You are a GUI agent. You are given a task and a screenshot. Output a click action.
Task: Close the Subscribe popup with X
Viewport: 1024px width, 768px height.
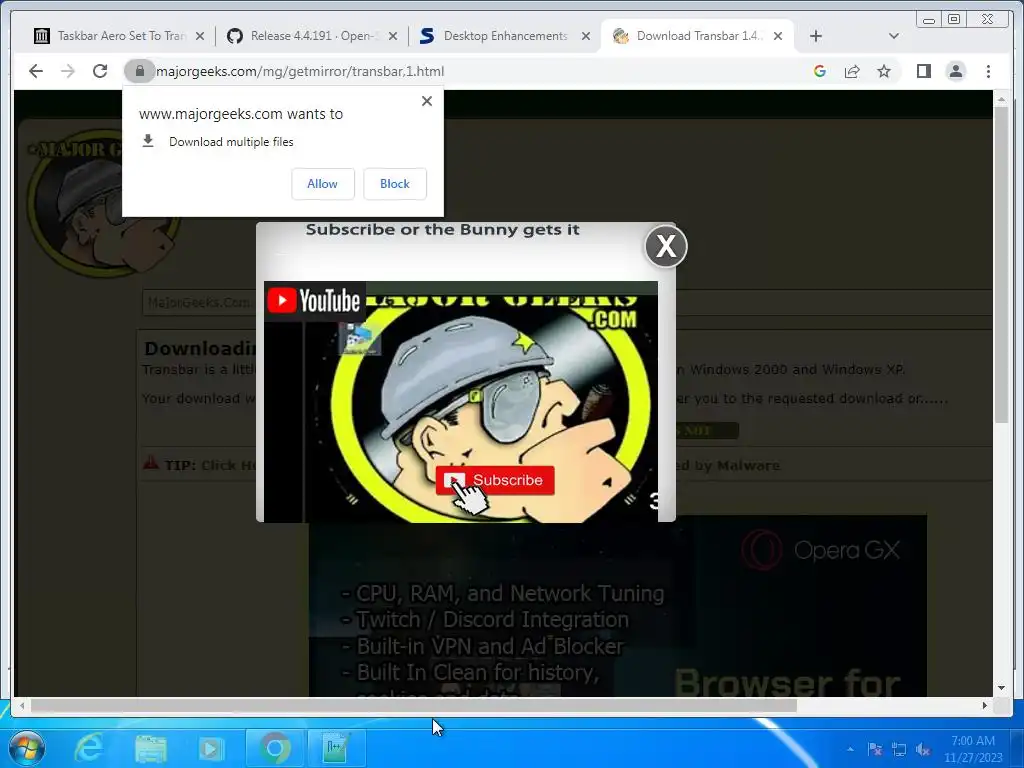666,246
